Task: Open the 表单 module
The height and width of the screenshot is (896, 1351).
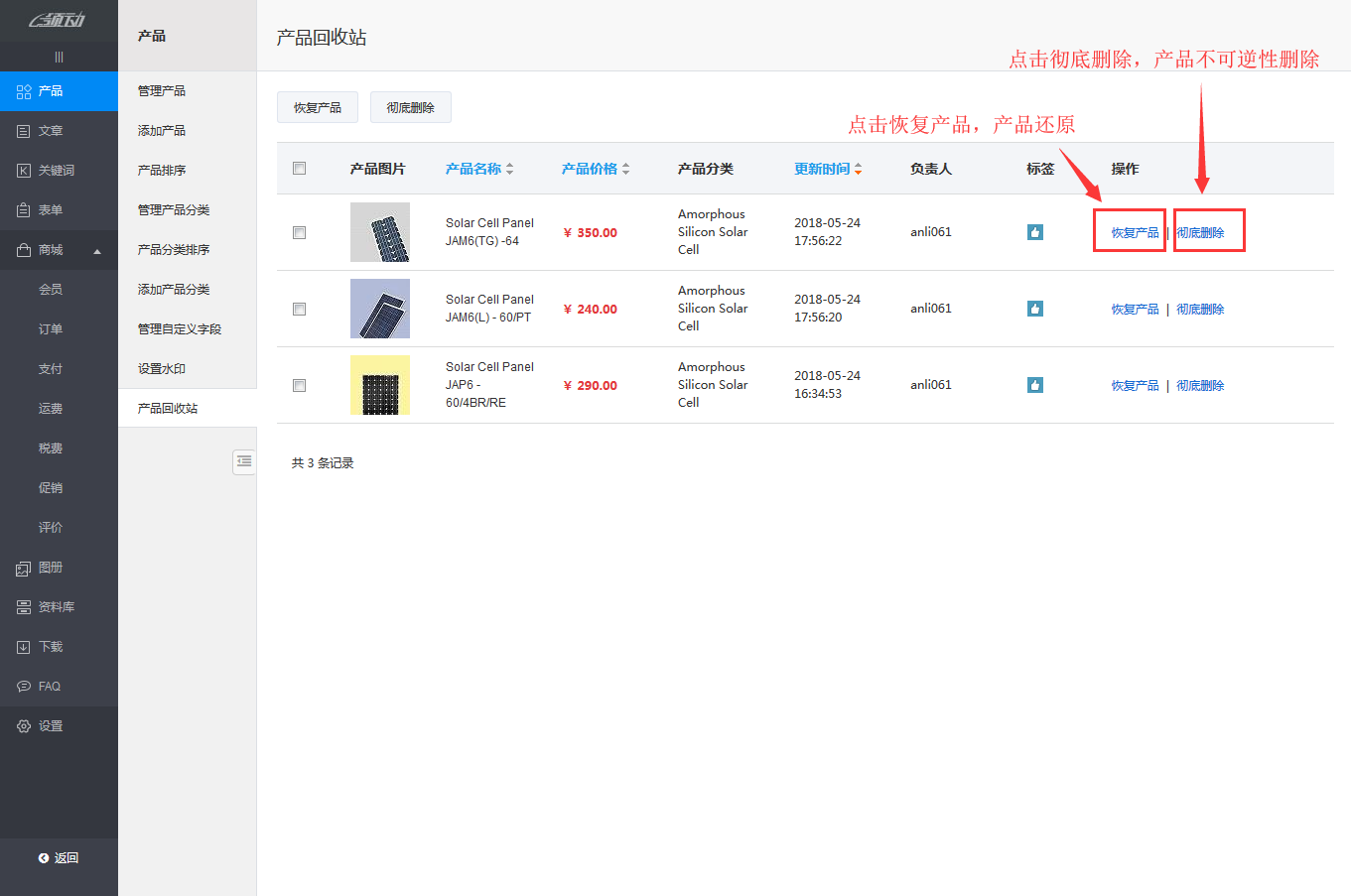Action: point(50,209)
